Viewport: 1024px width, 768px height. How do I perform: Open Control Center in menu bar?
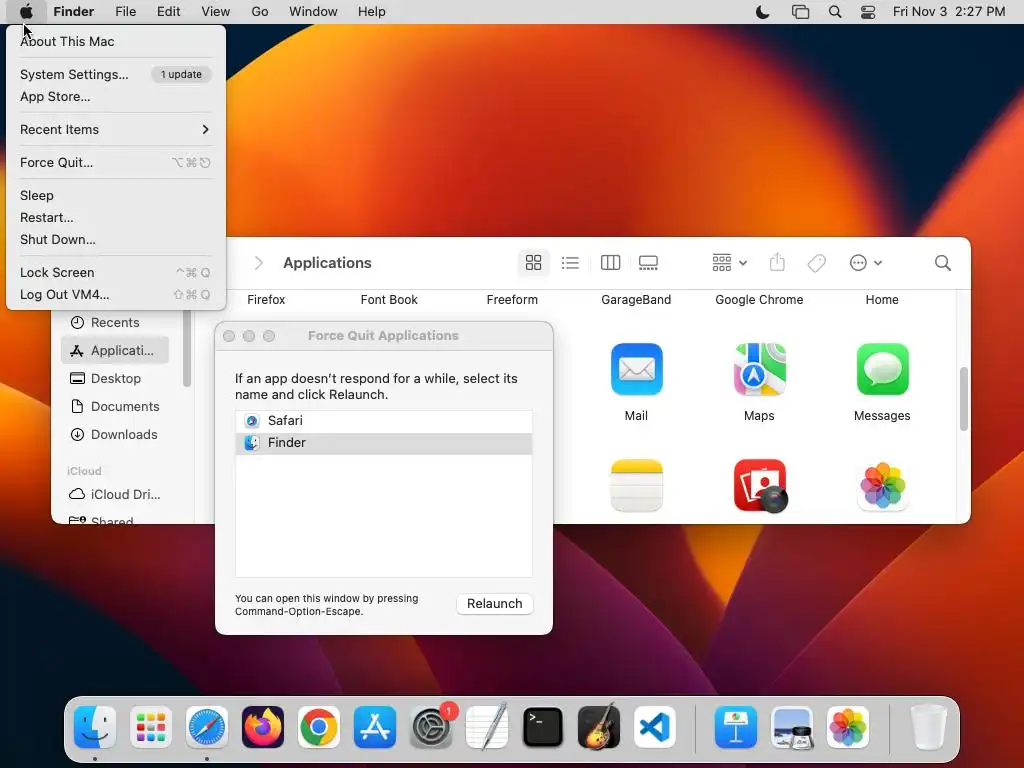(868, 12)
